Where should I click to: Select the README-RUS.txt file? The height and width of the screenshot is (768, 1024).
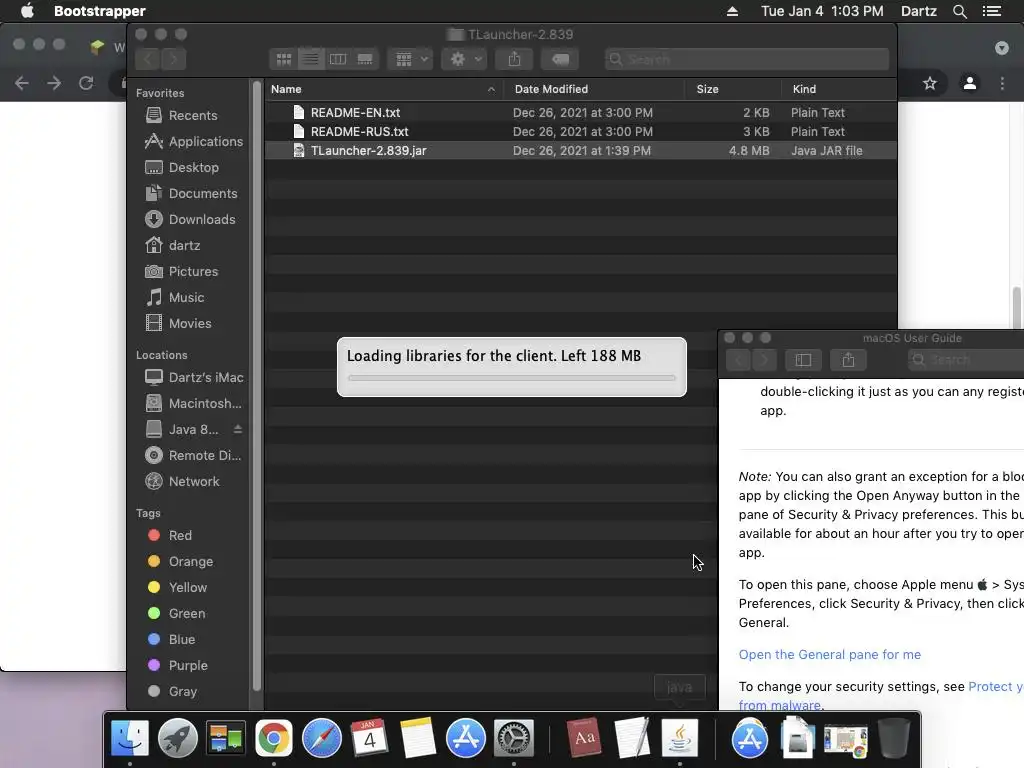tap(581, 131)
